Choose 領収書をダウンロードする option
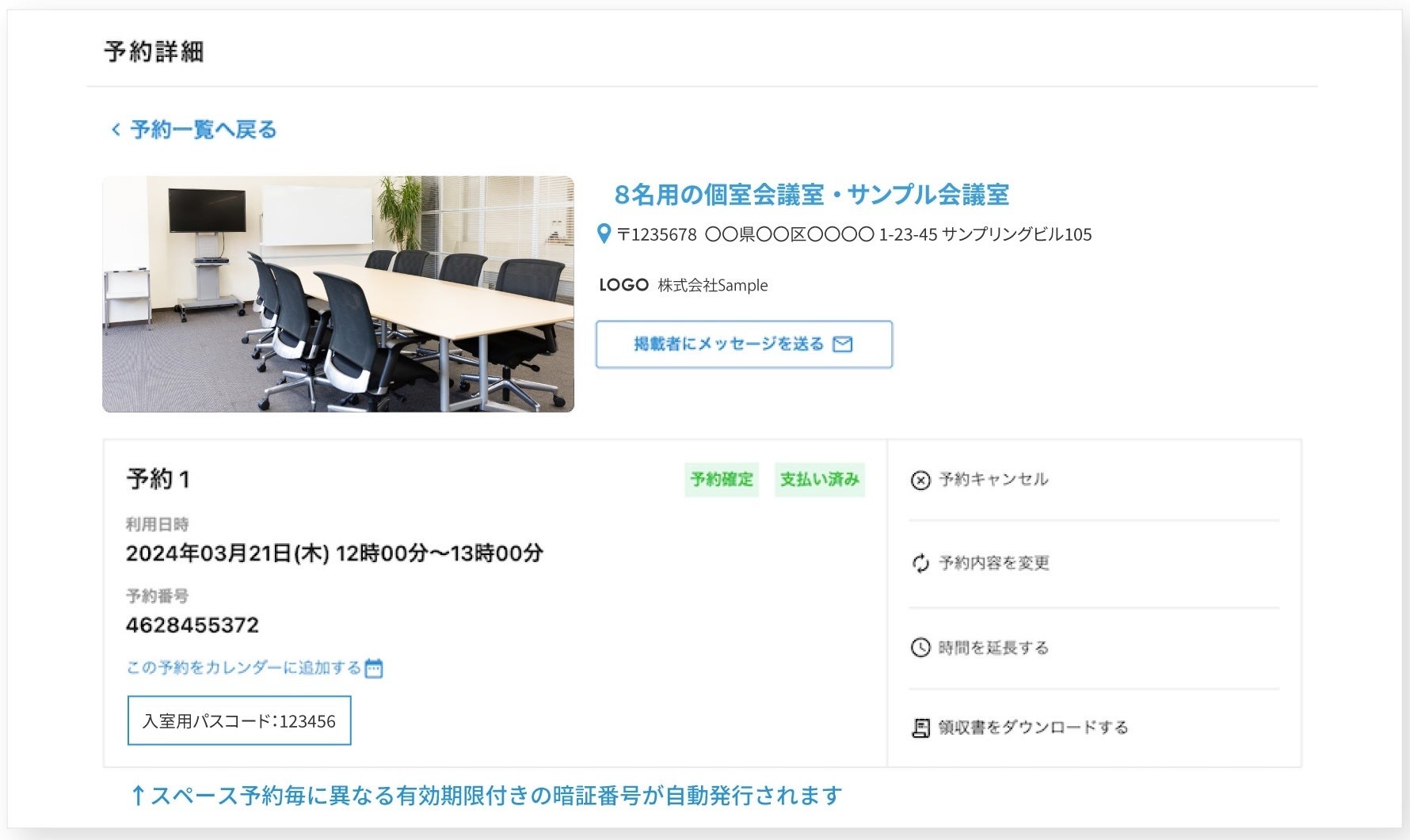 click(x=1033, y=727)
